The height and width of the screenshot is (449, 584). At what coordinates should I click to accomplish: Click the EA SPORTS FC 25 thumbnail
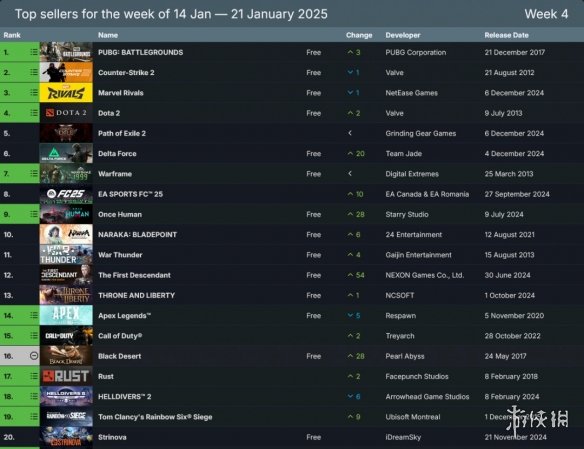[66, 194]
